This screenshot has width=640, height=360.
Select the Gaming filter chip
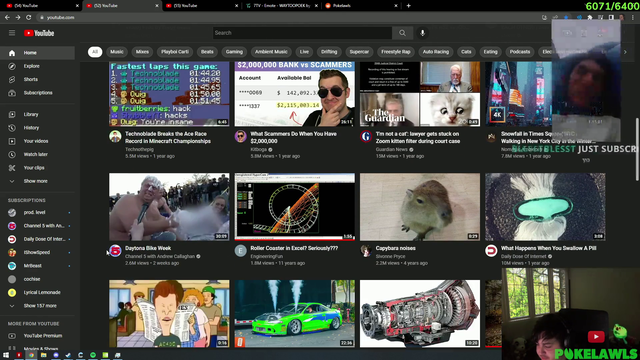tap(234, 52)
